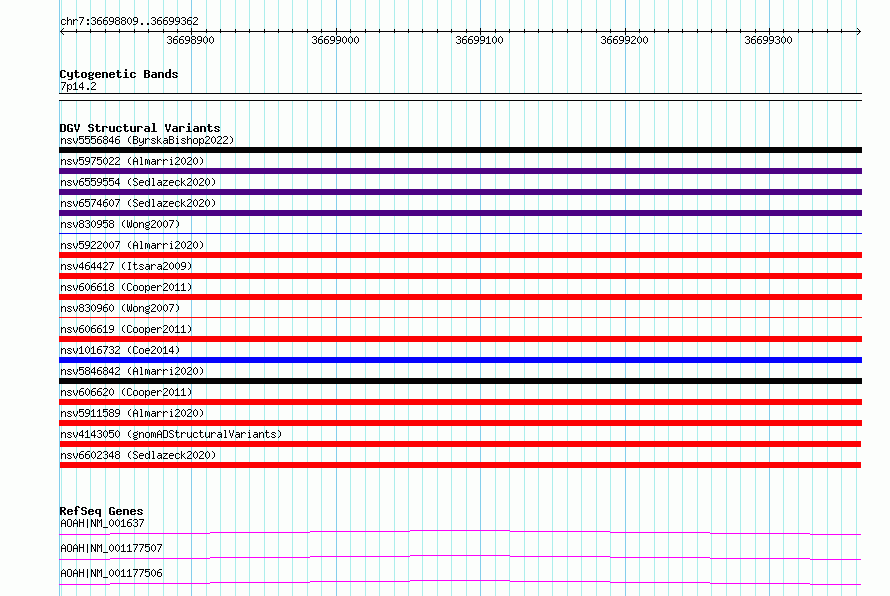
Task: Click the 36699200 ruler position label
Action: (624, 40)
